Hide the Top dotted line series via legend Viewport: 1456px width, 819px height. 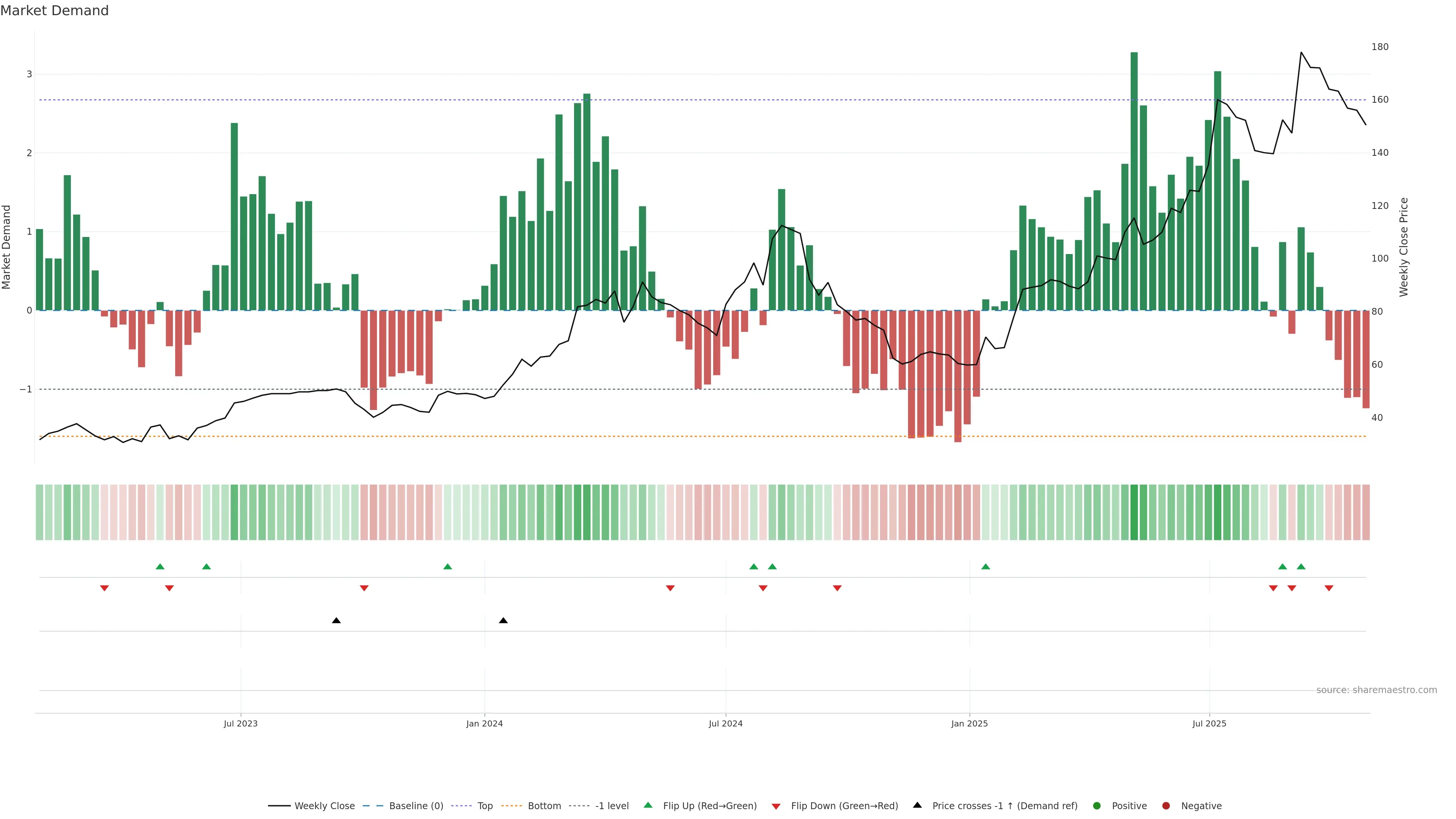click(485, 805)
